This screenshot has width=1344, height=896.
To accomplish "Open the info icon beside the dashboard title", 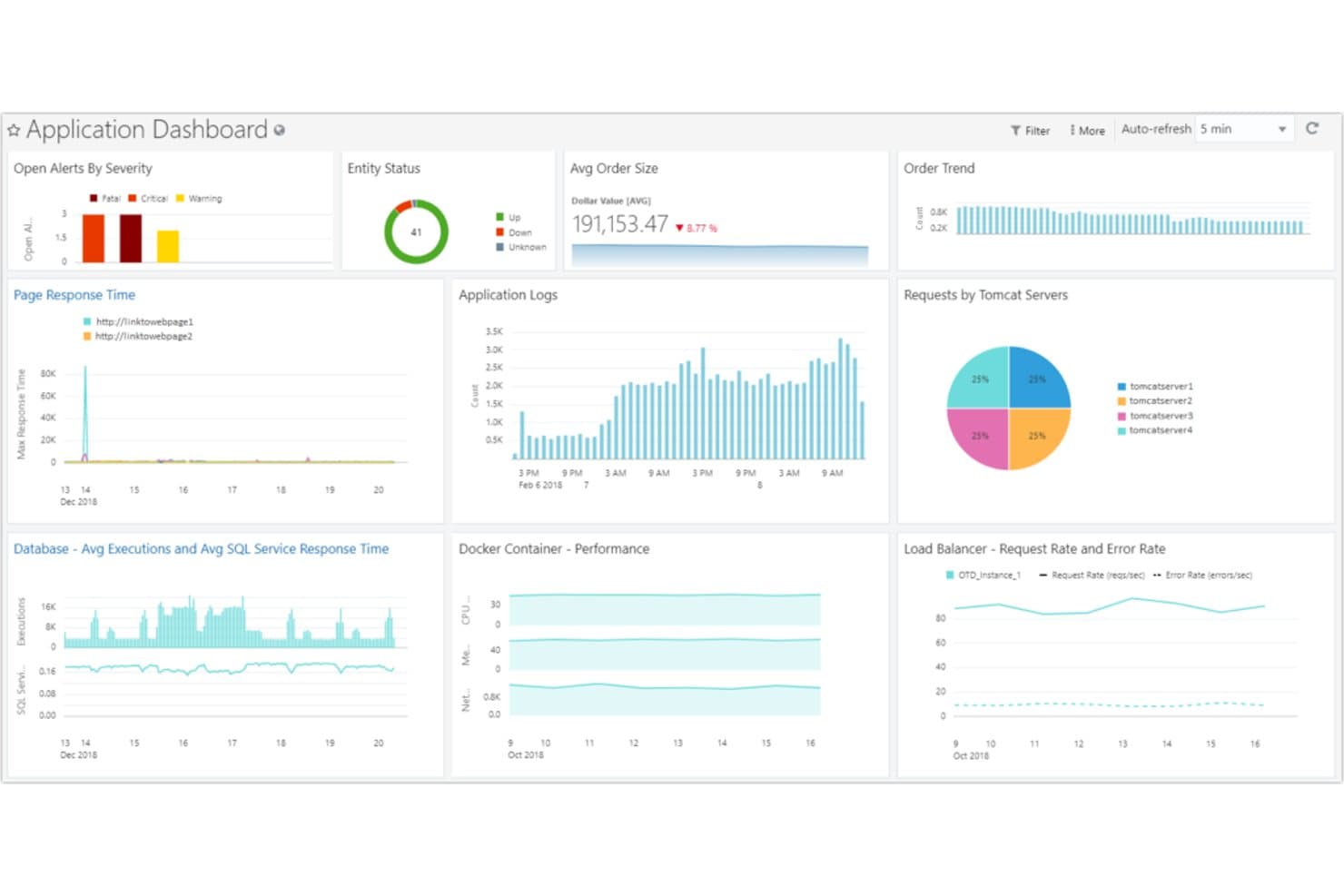I will tap(280, 131).
